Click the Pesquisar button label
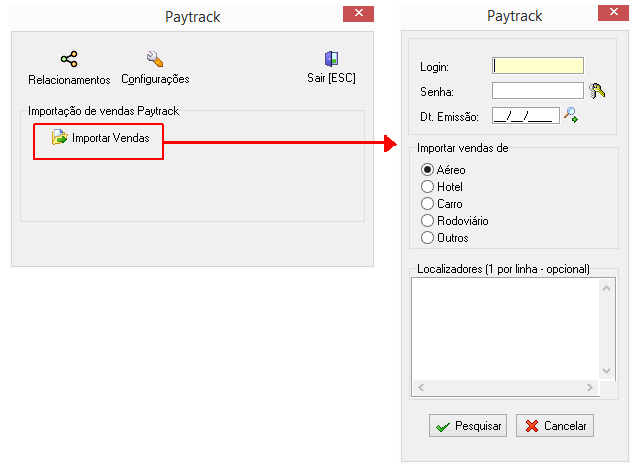The image size is (636, 465). pyautogui.click(x=478, y=426)
